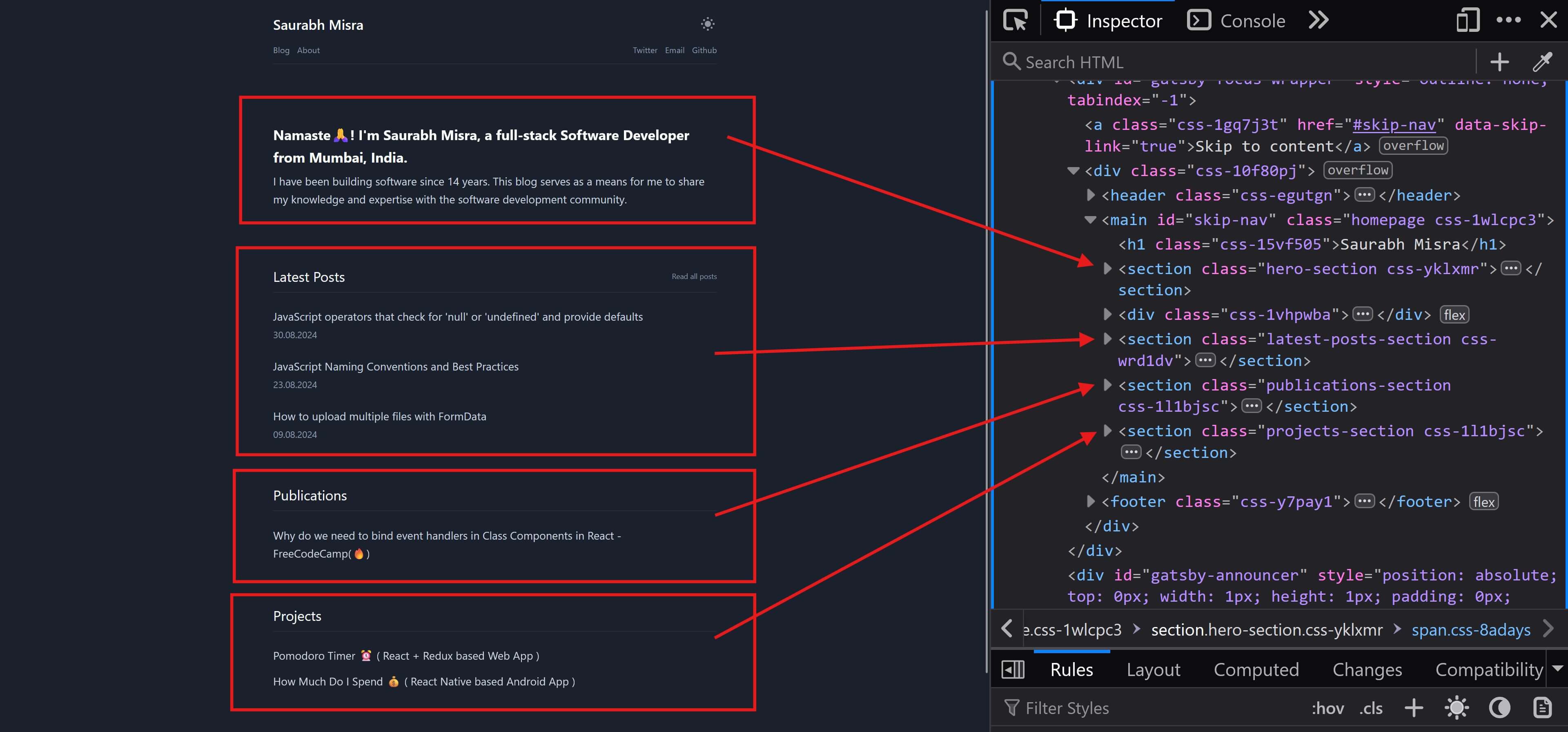Toggle flex badge on the footer element
Viewport: 1568px width, 732px height.
pos(1483,502)
